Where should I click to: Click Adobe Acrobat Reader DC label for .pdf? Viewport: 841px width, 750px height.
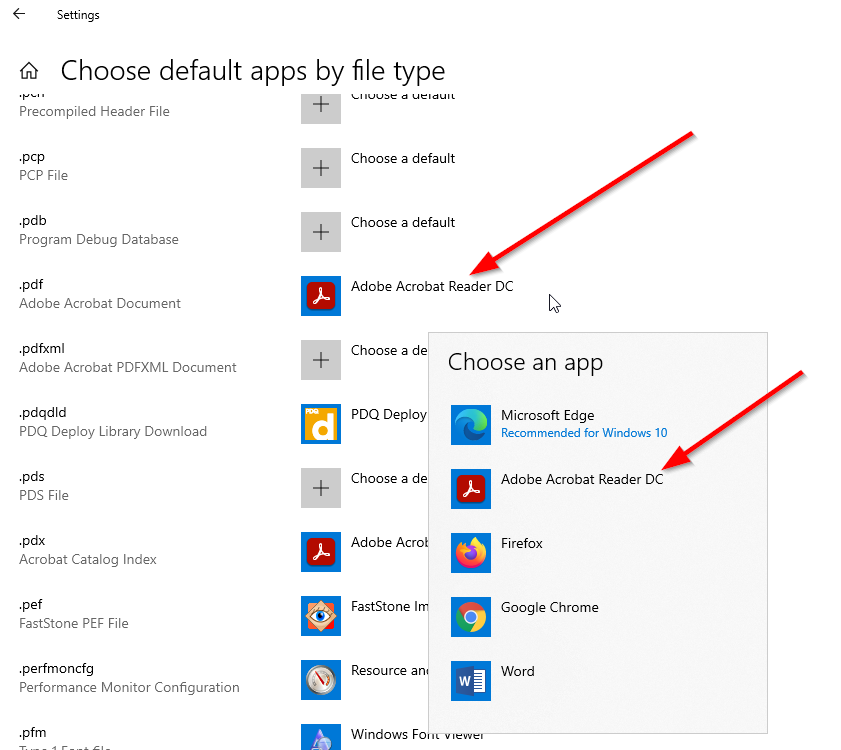pyautogui.click(x=431, y=287)
